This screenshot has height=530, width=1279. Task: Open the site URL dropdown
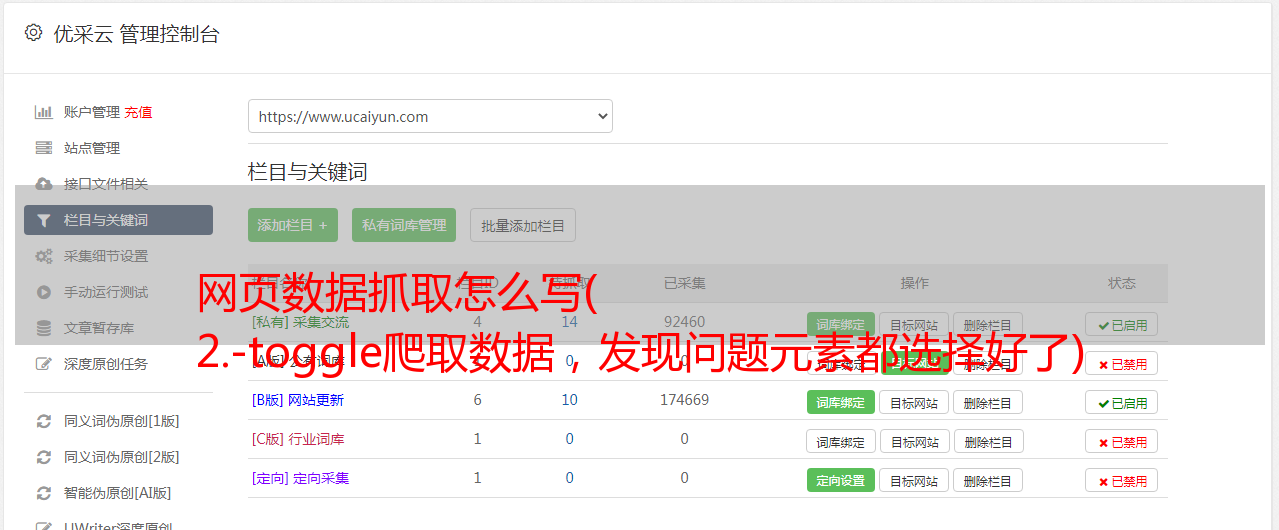(430, 116)
